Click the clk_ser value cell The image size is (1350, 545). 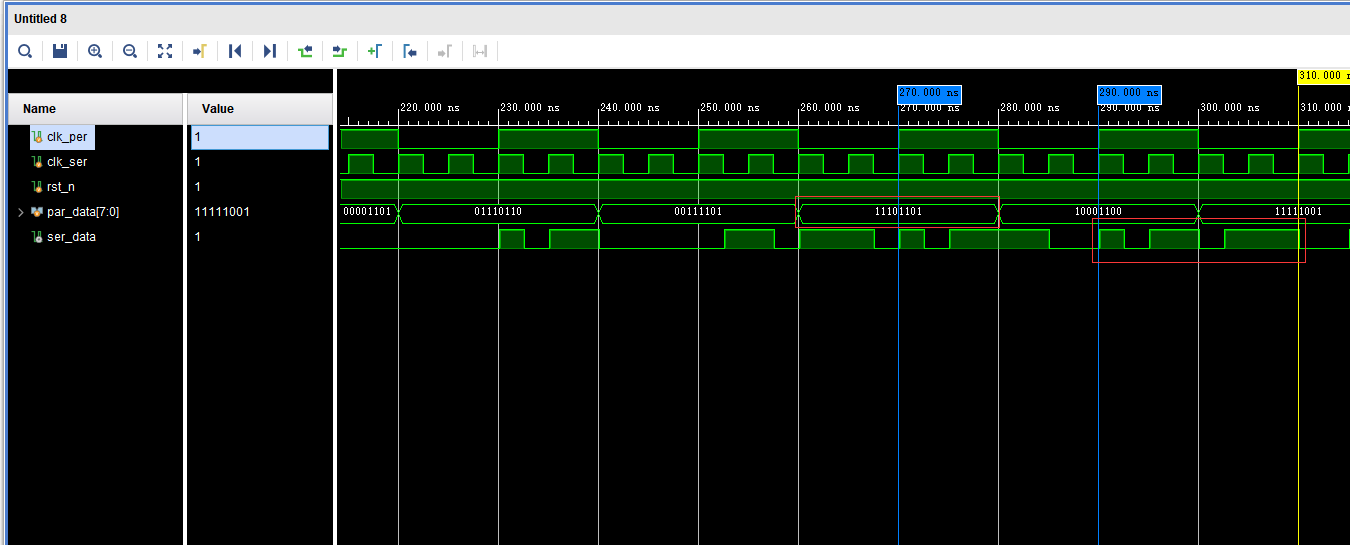coord(260,162)
